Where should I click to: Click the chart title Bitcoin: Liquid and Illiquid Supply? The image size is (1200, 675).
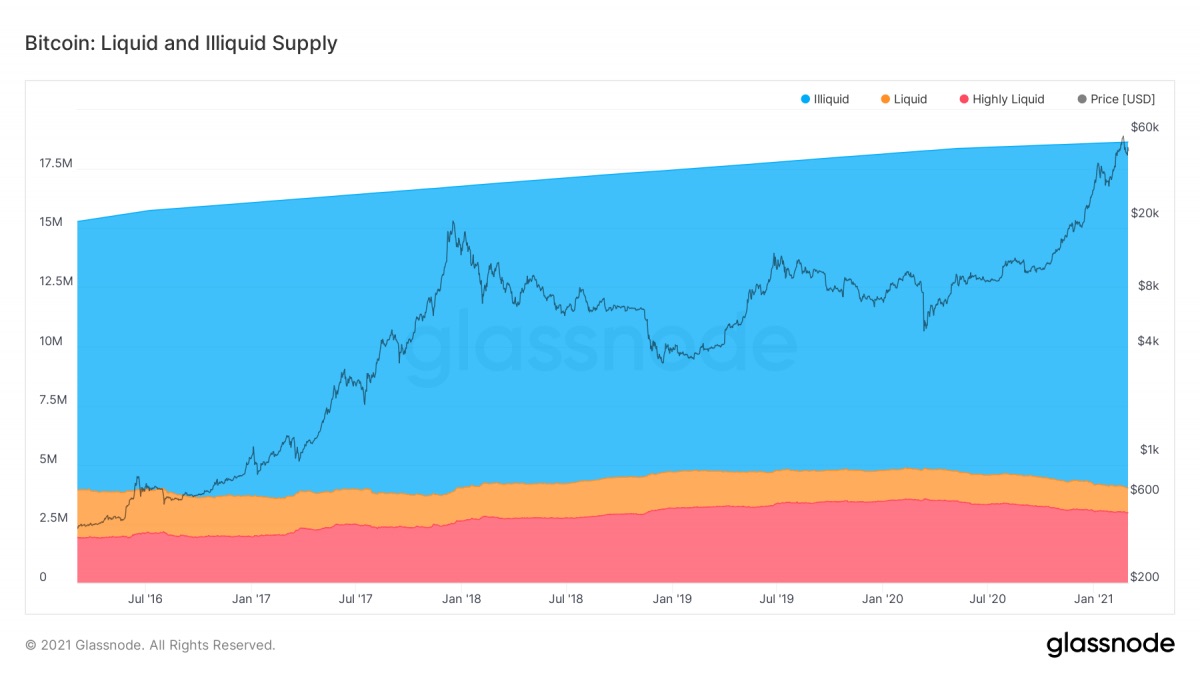click(181, 43)
